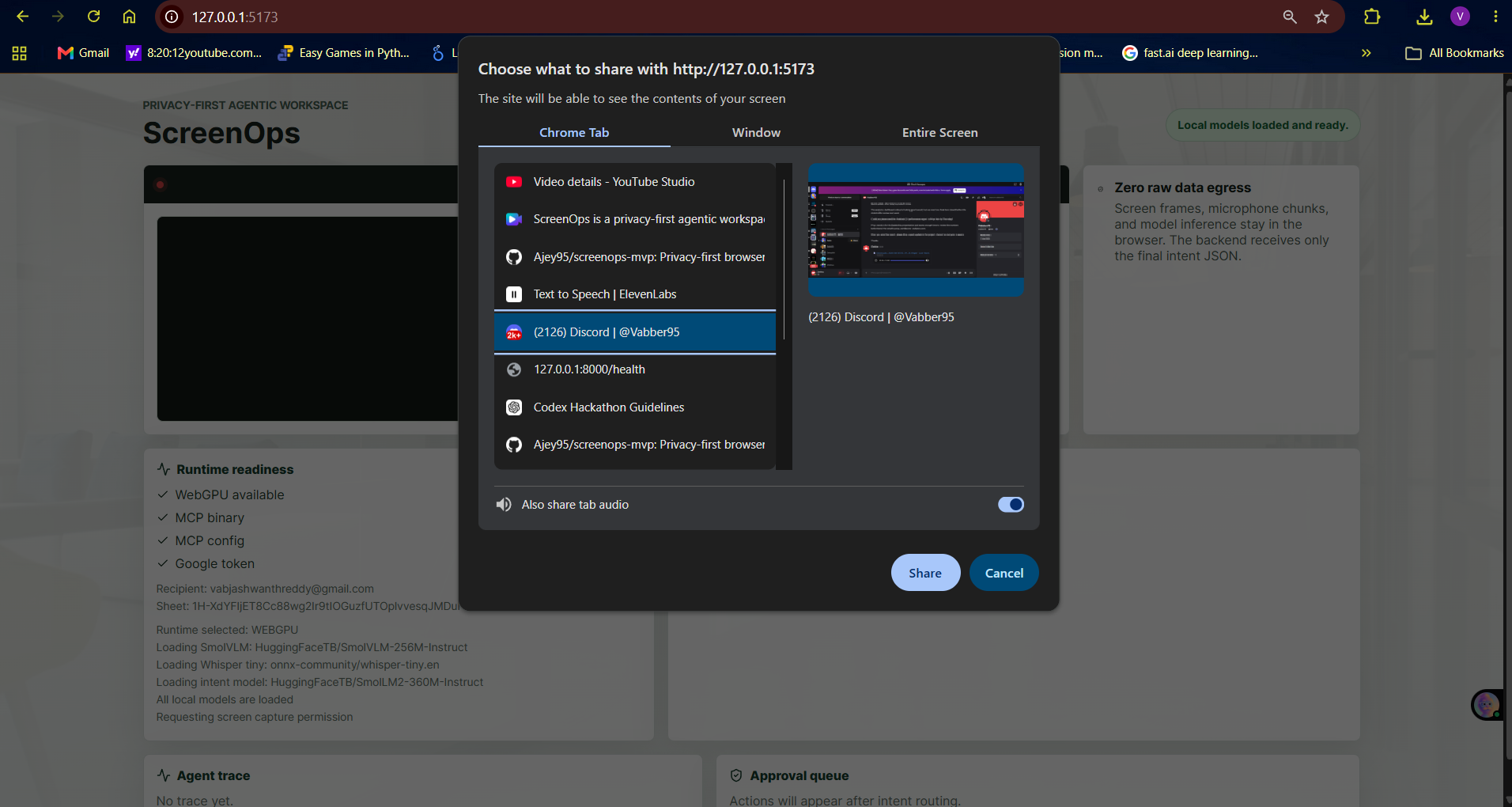Screen dimensions: 1512x807
Task: Click globe favicon beside 127.0.0.1:8000/health
Action: click(x=514, y=369)
